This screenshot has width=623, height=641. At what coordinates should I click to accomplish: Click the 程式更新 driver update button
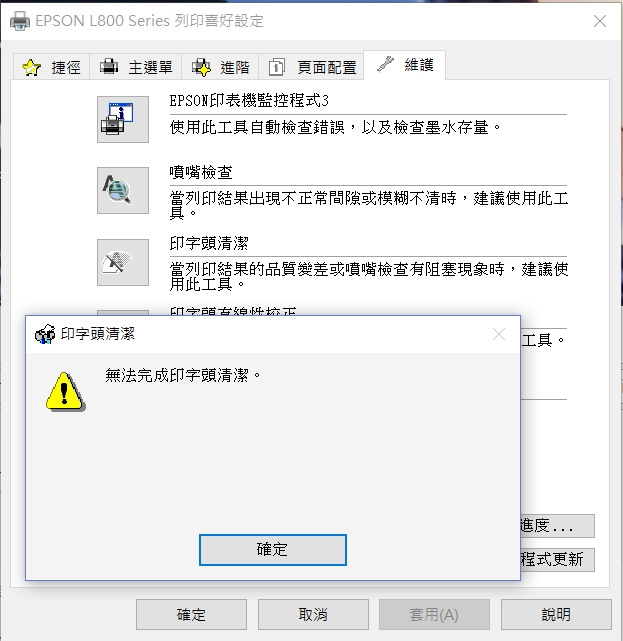click(x=558, y=560)
